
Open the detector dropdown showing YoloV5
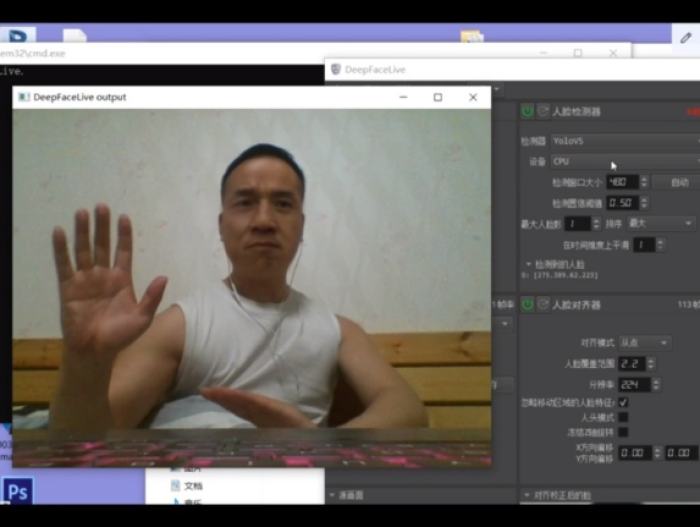tap(625, 141)
